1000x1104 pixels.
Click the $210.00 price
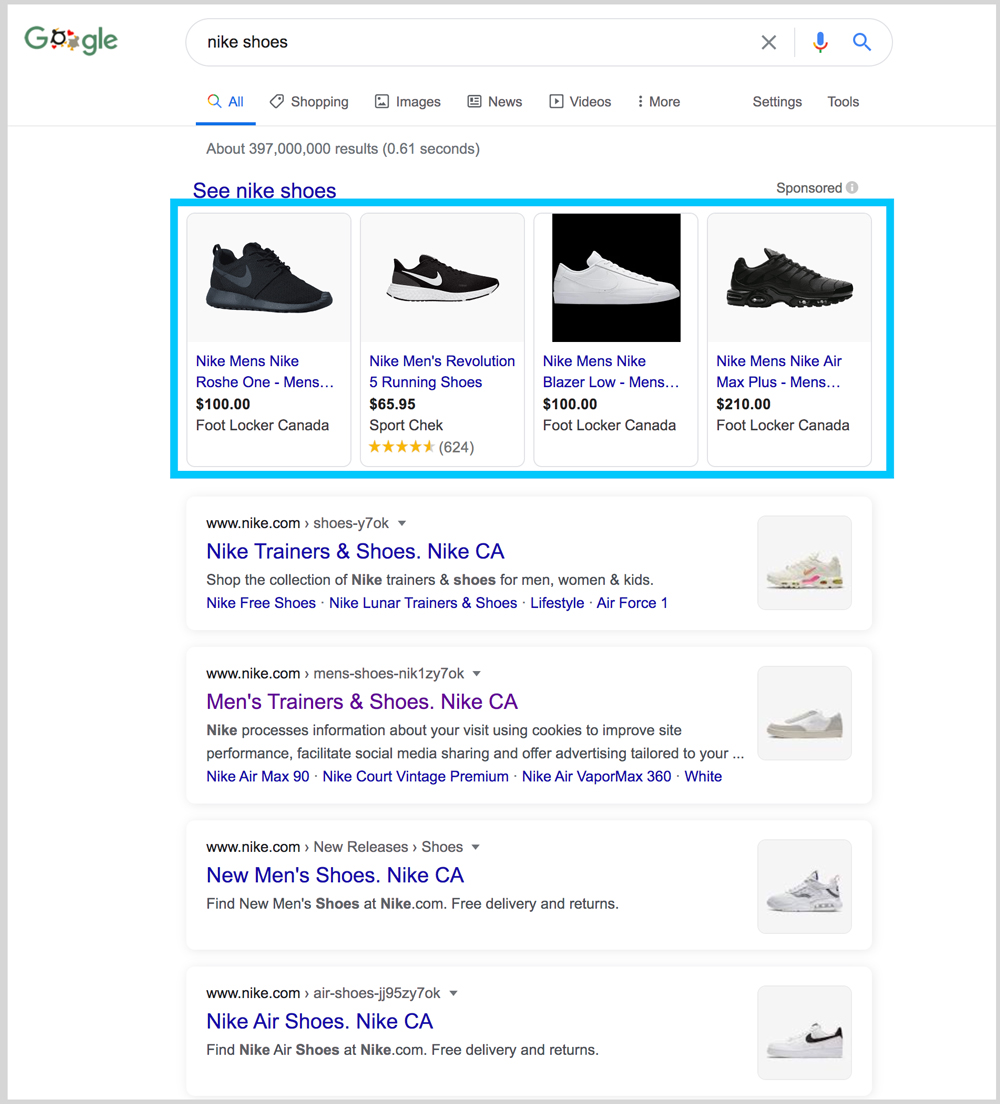pyautogui.click(x=743, y=404)
